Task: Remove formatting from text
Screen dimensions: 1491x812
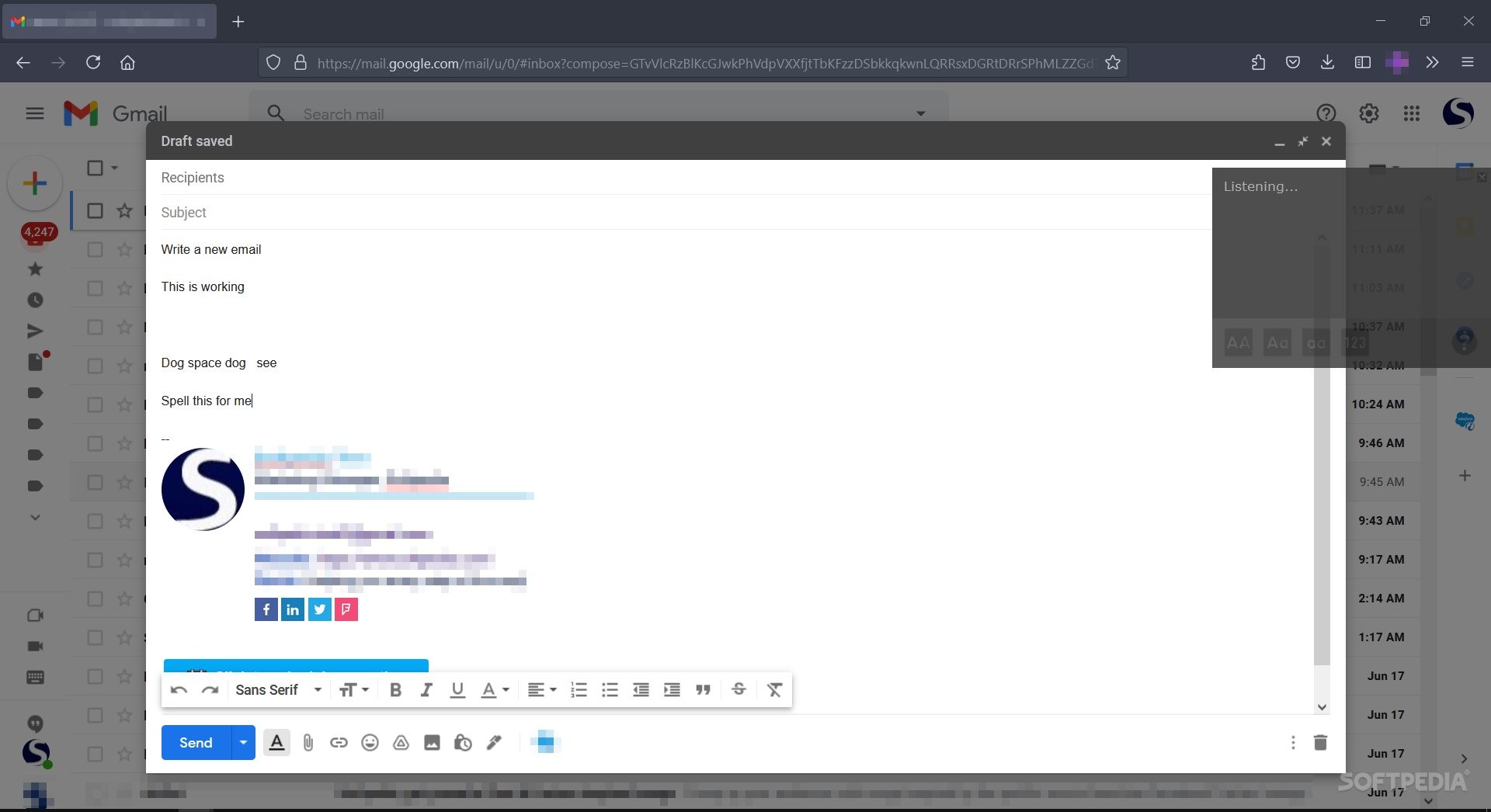Action: 774,690
